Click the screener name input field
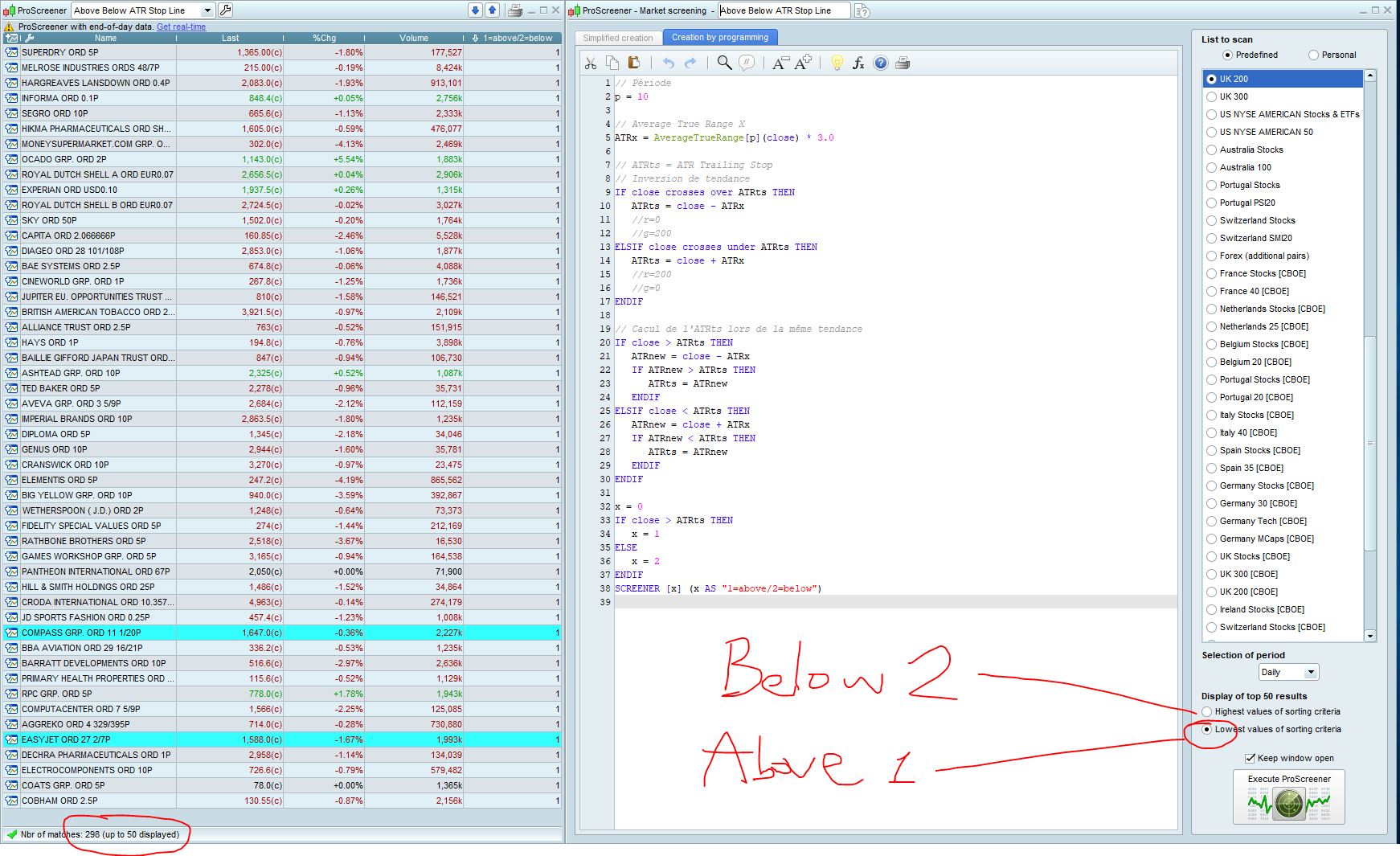Screen dimensions: 1400x856 click(784, 10)
